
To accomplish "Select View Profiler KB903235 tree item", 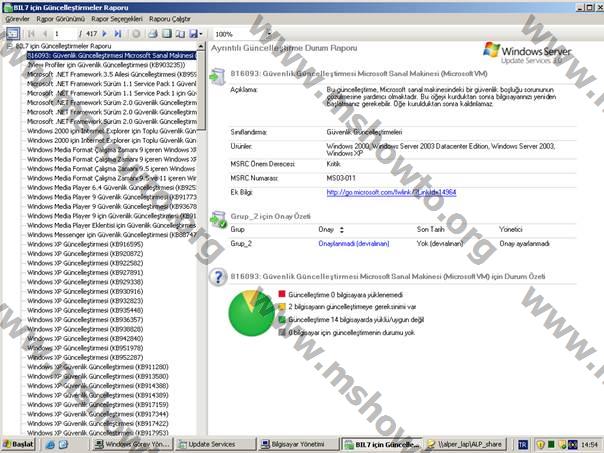I will [x=106, y=65].
